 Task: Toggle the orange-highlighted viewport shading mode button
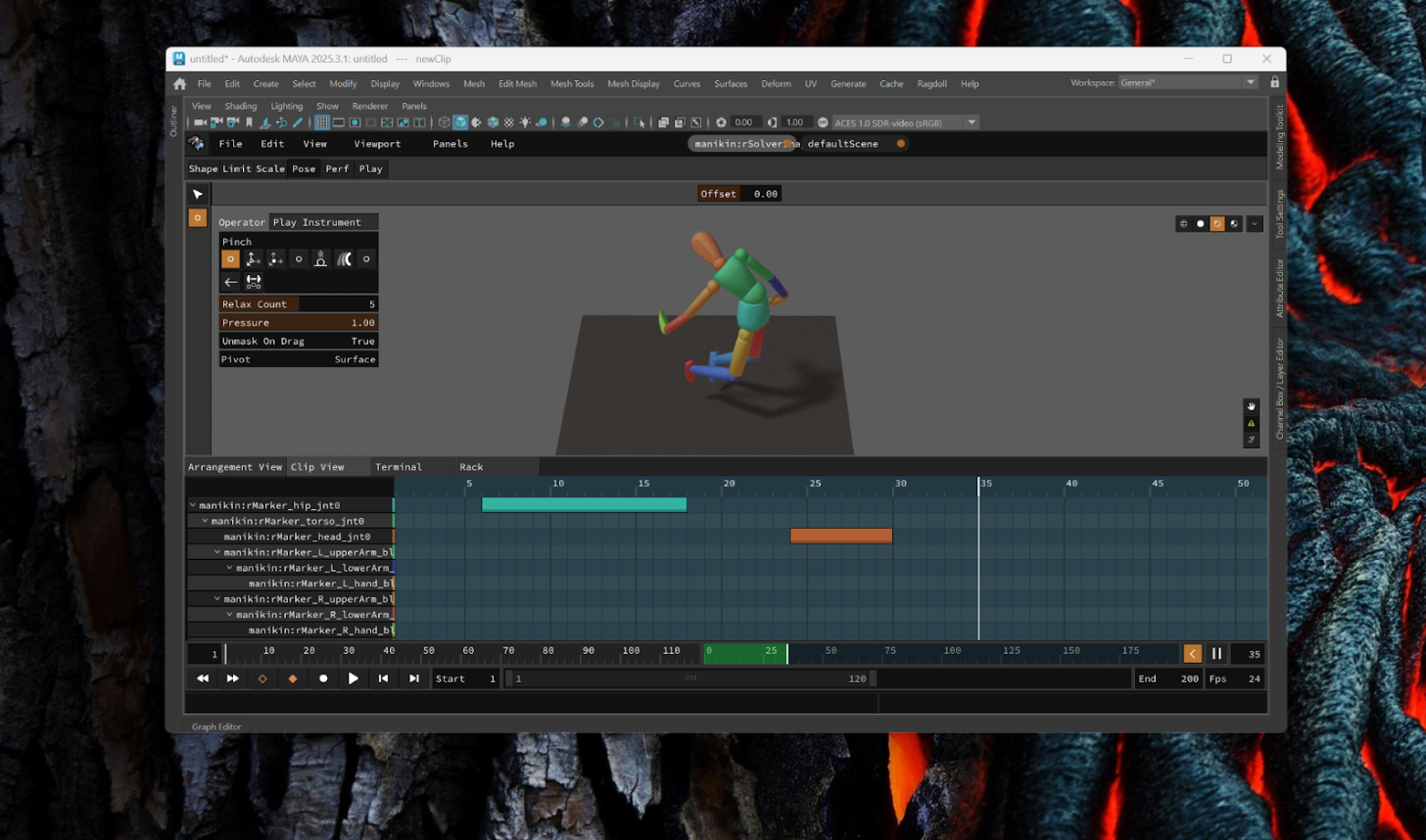[x=1217, y=224]
